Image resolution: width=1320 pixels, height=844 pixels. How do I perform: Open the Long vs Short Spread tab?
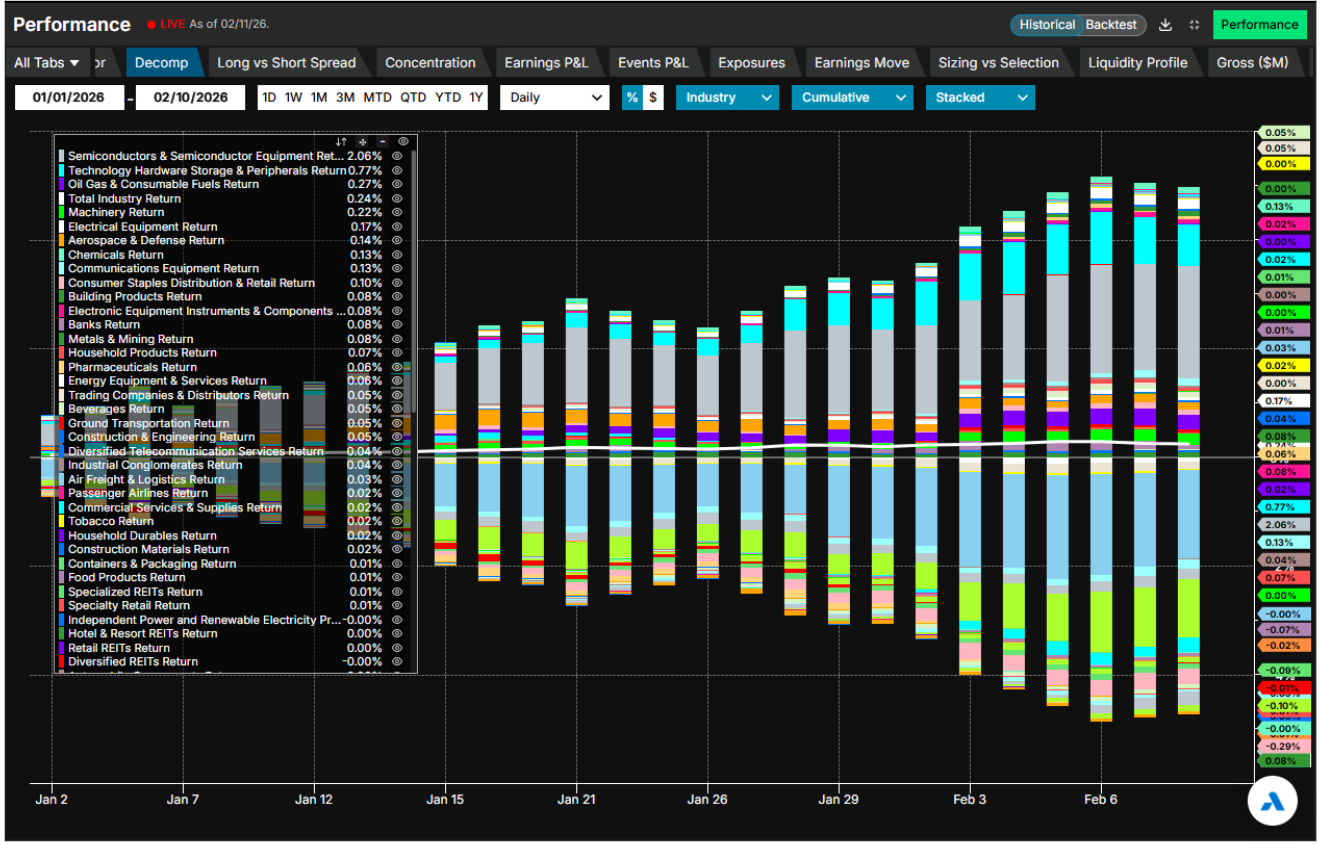click(x=286, y=63)
